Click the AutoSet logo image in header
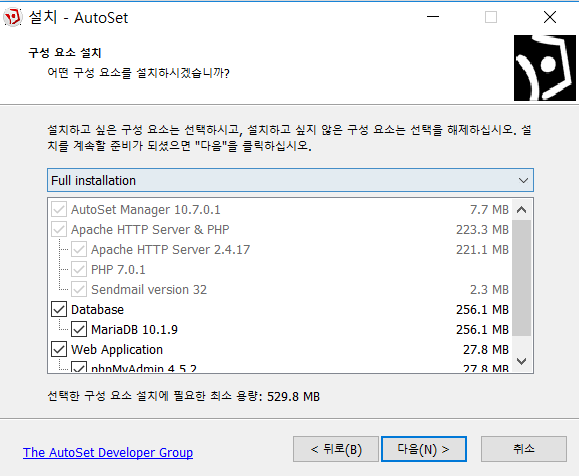Viewport: 579px width, 476px height. (544, 68)
